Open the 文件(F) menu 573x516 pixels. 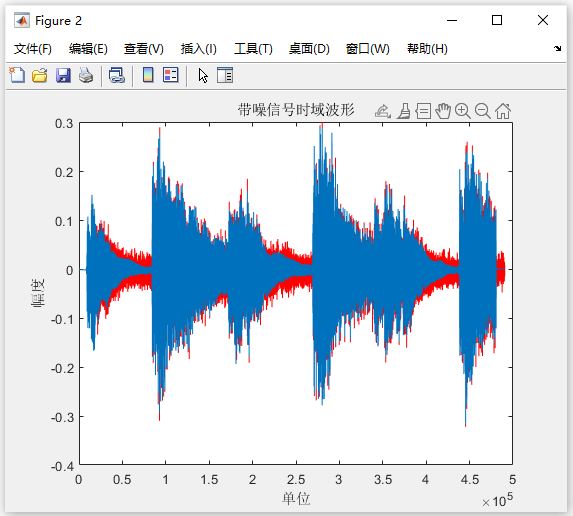click(x=33, y=49)
